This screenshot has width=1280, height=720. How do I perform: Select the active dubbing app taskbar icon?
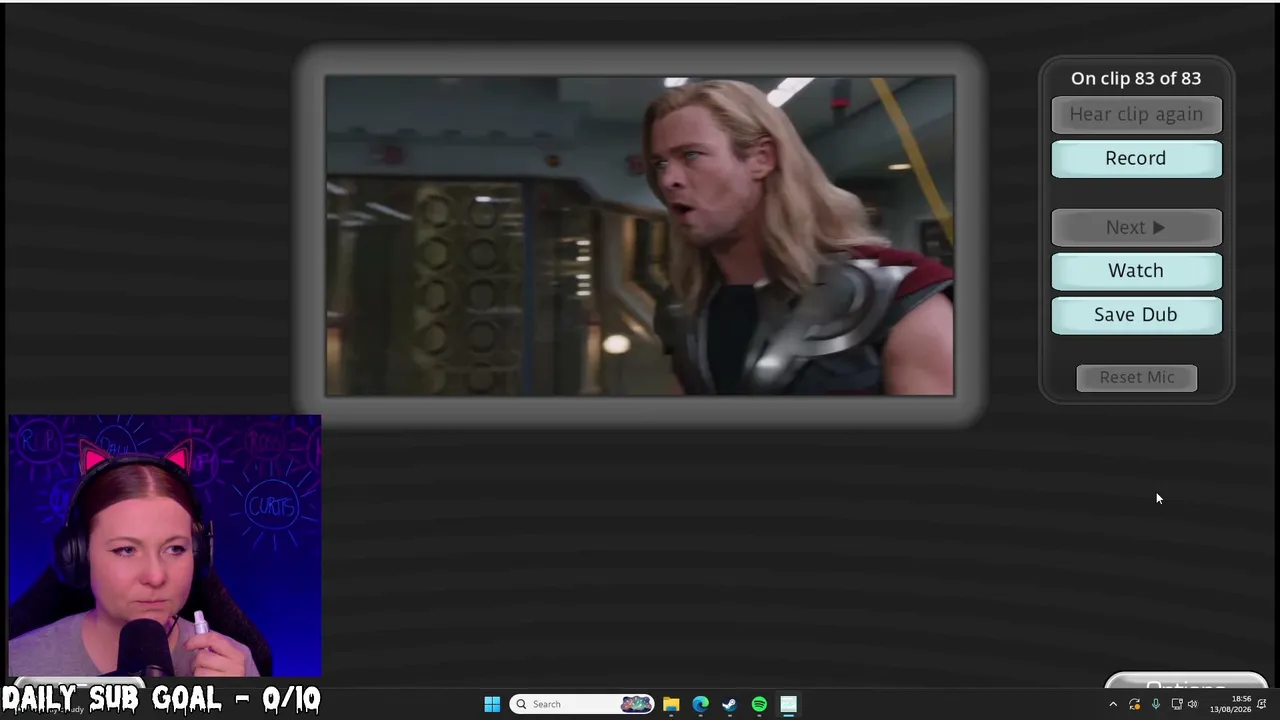pos(788,704)
